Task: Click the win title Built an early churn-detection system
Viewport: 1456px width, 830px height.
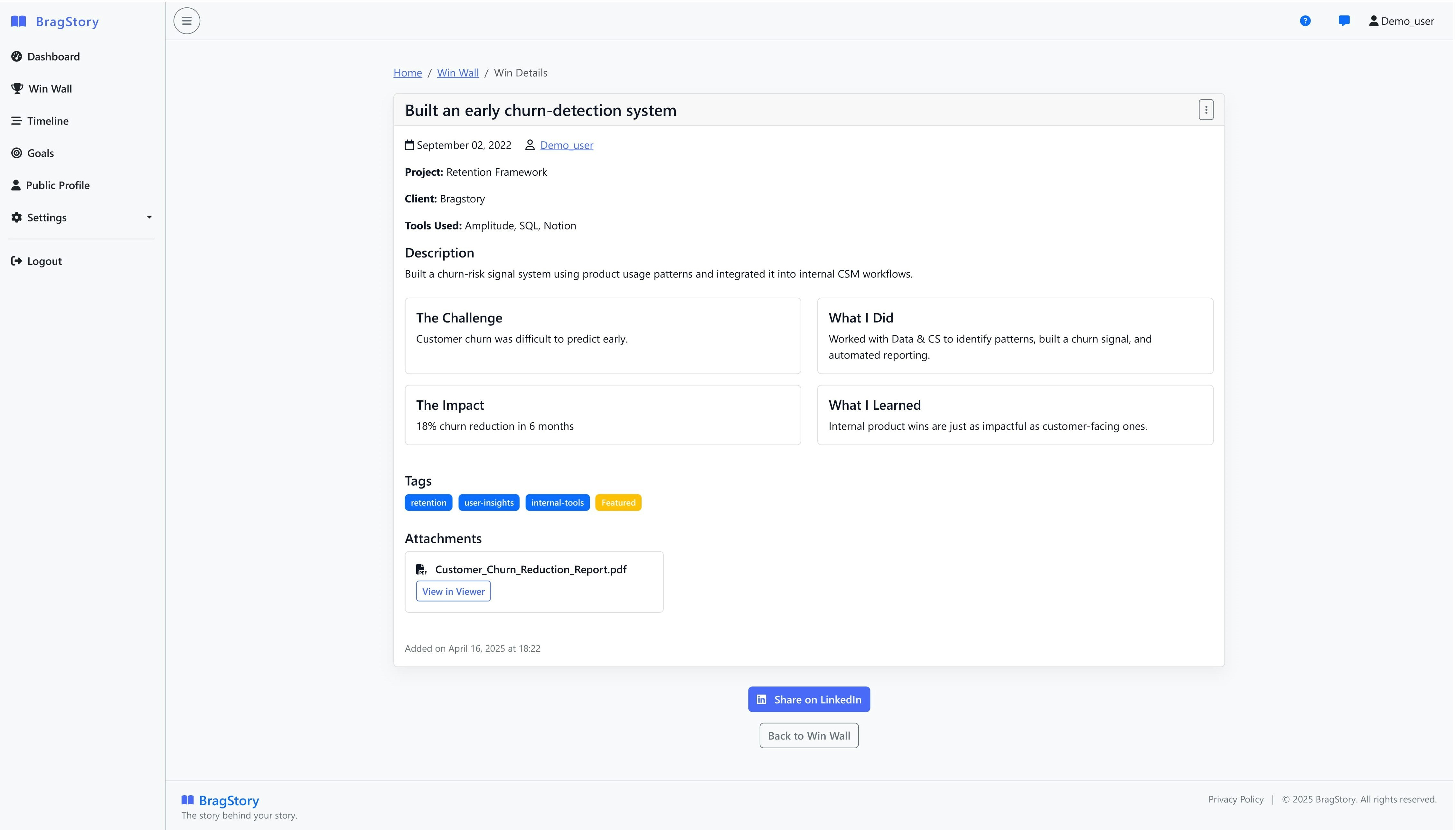Action: point(540,110)
